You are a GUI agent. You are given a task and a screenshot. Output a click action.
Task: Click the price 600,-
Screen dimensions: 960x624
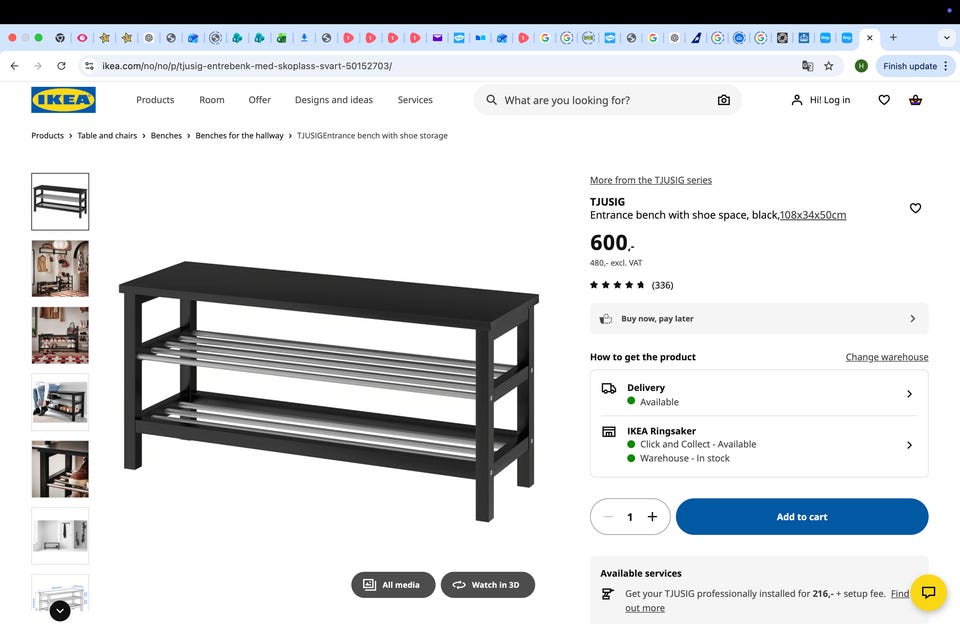[x=612, y=242]
